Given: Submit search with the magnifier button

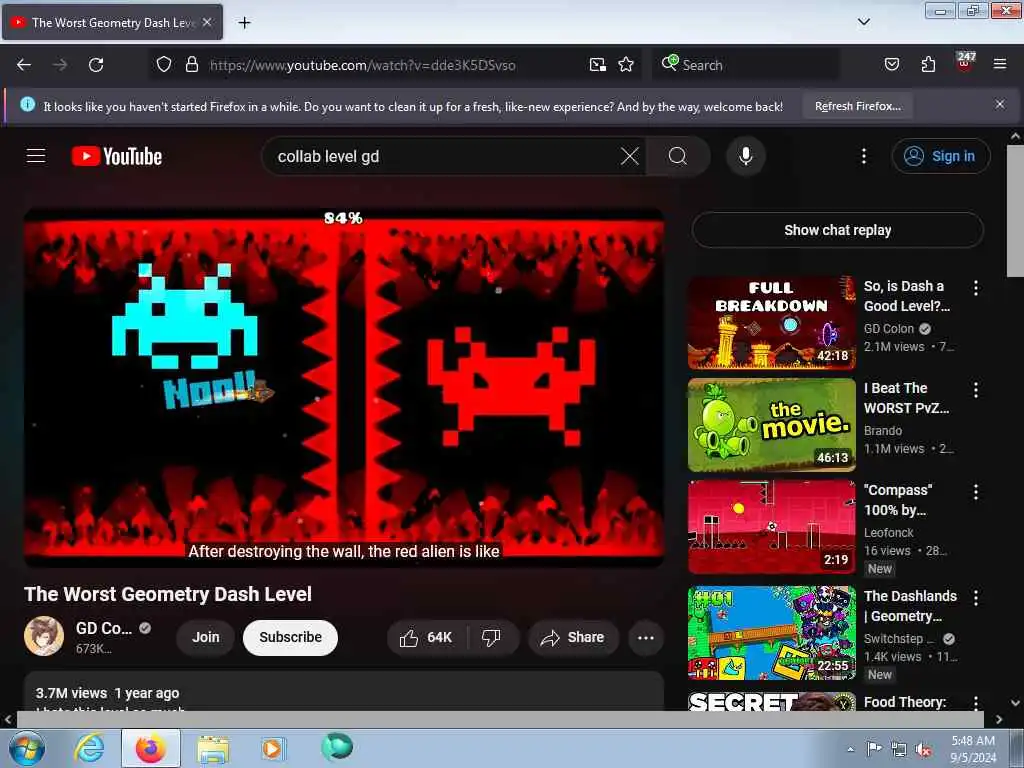Looking at the screenshot, I should (x=678, y=156).
